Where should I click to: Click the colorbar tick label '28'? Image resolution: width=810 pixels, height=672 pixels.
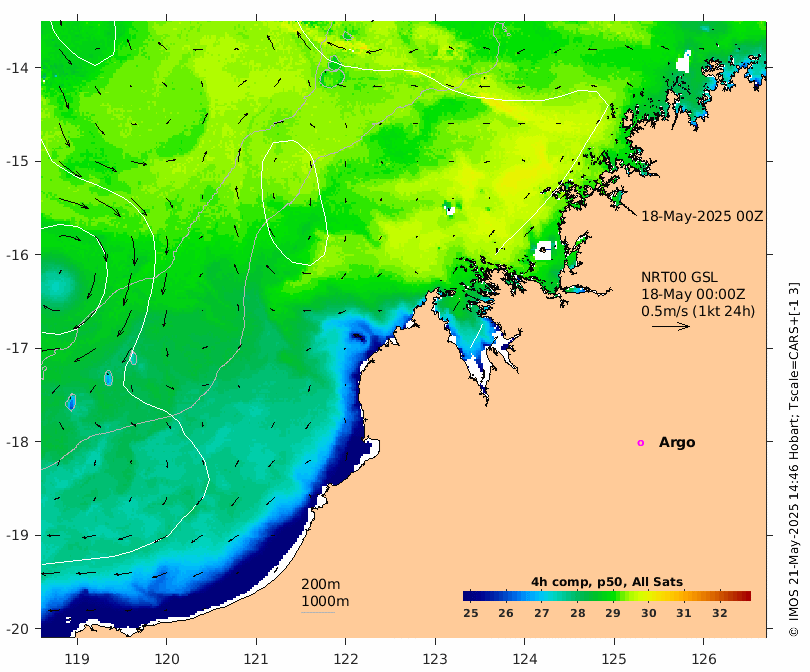point(578,613)
